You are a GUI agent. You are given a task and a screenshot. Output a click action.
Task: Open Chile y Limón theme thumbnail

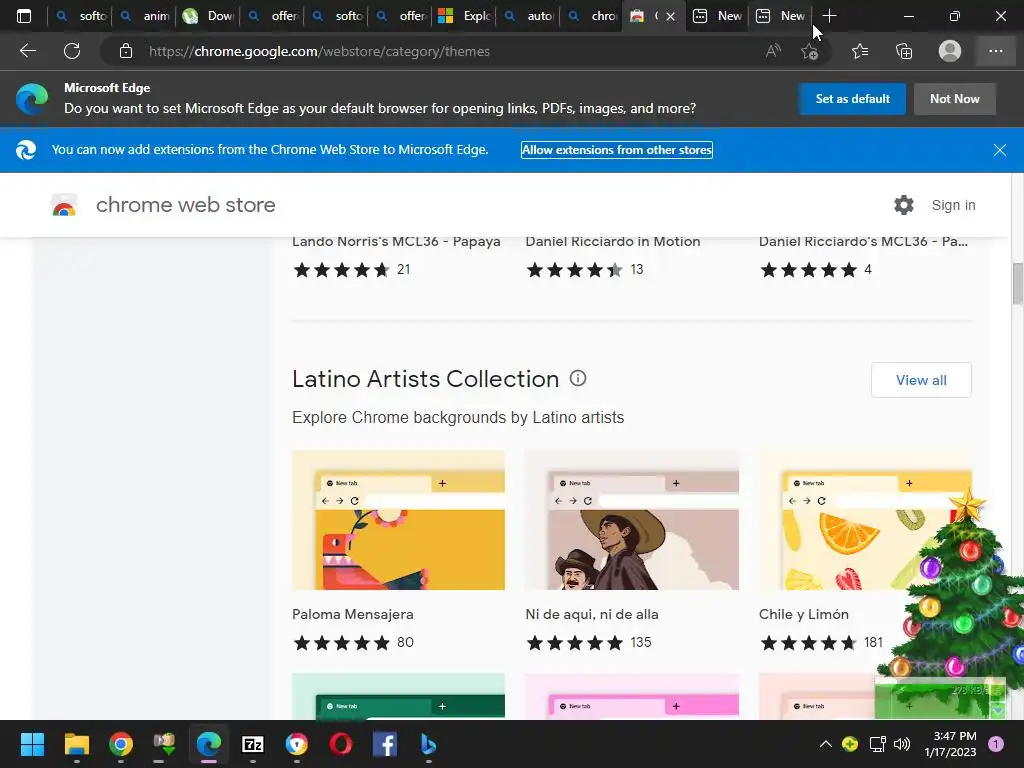(865, 520)
